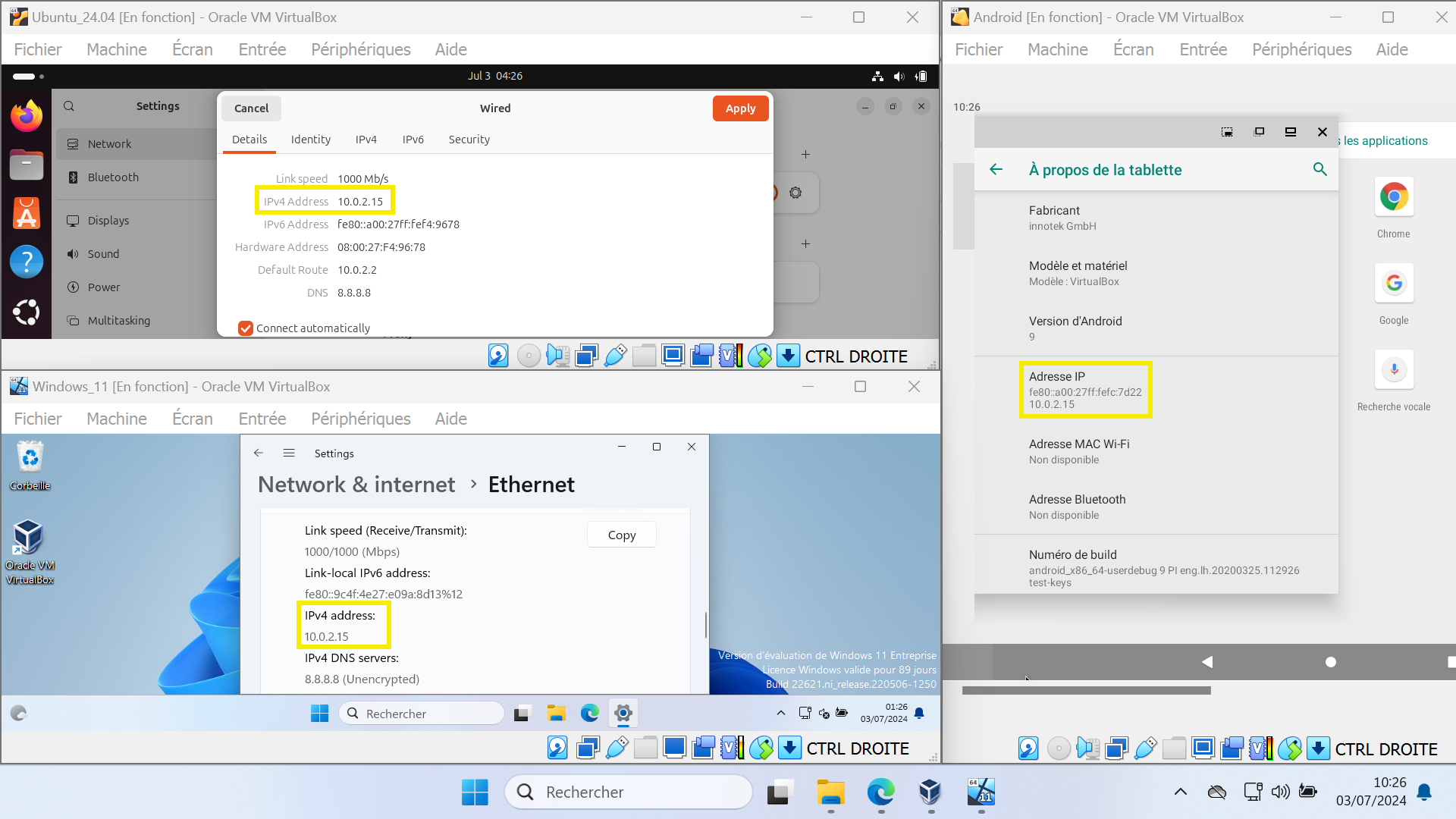This screenshot has height=819, width=1456.
Task: Open Firefox in the Ubuntu dock
Action: coord(27,116)
